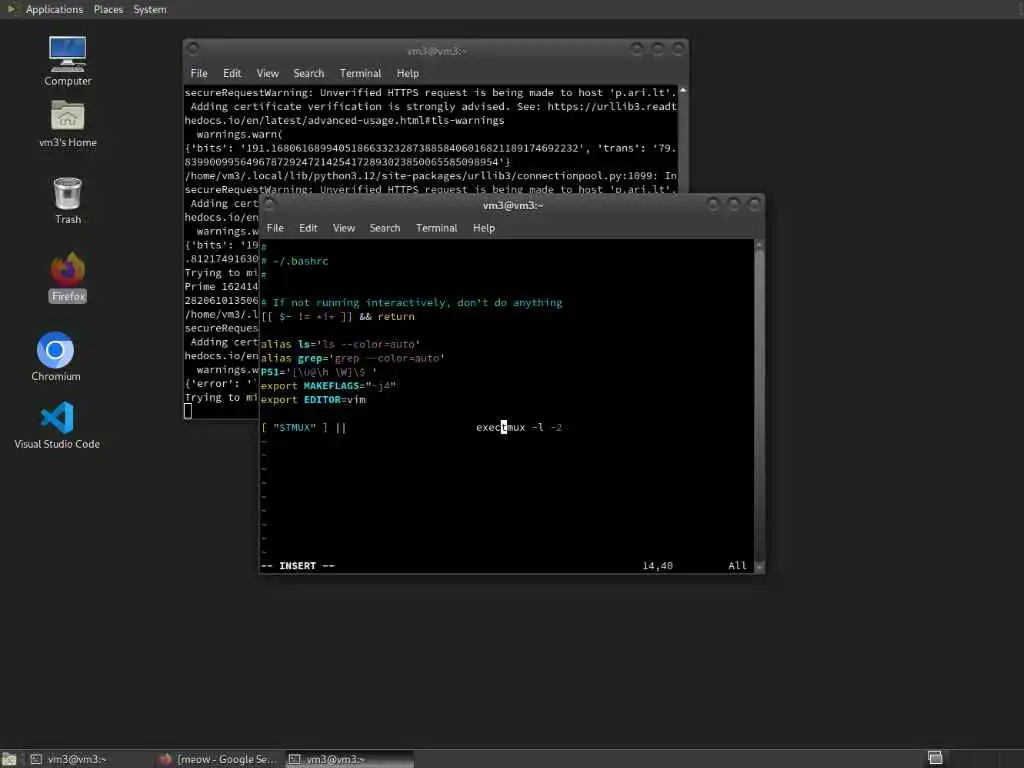Close the back terminal window

coord(678,49)
